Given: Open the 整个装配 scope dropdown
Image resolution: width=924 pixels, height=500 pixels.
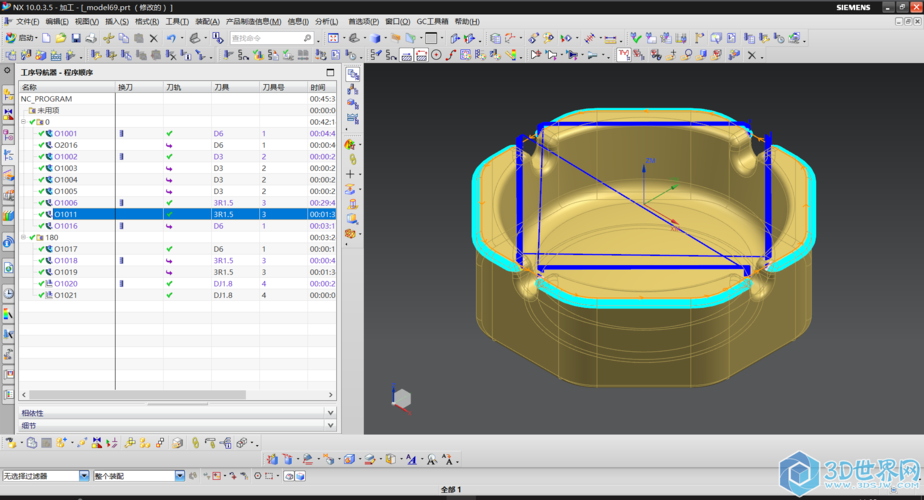Looking at the screenshot, I should point(180,476).
